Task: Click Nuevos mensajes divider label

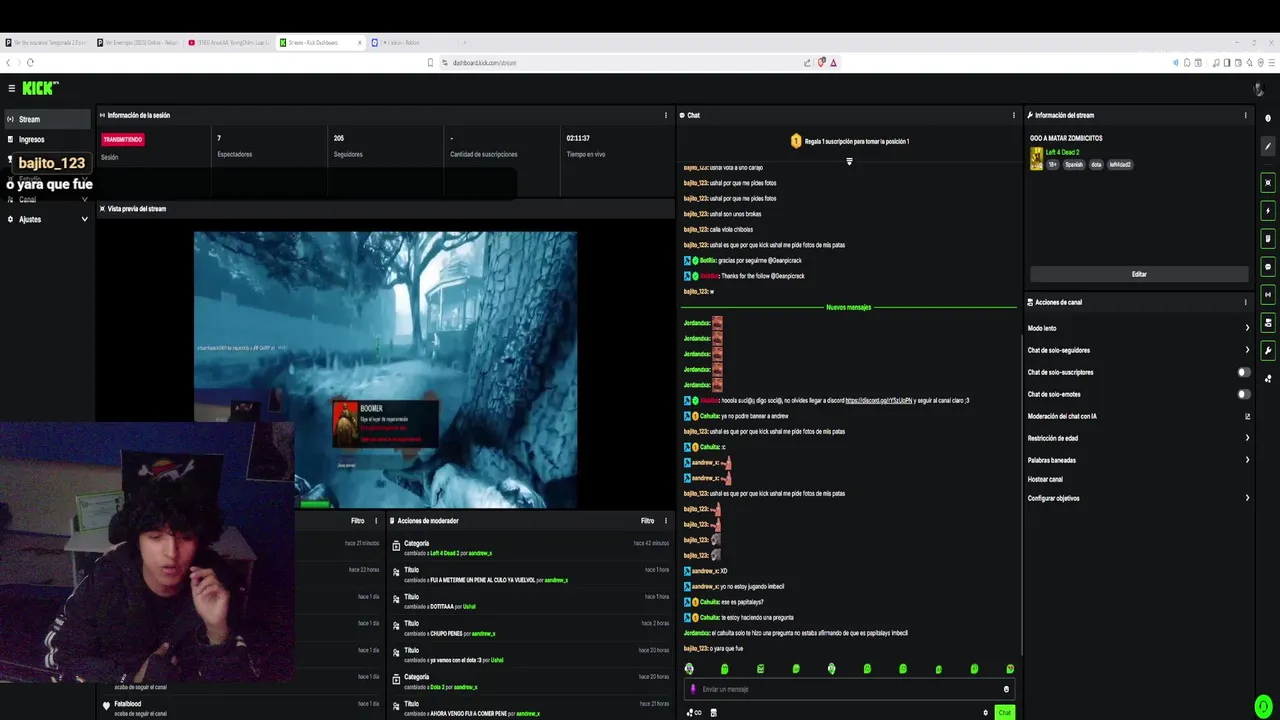Action: tap(848, 307)
